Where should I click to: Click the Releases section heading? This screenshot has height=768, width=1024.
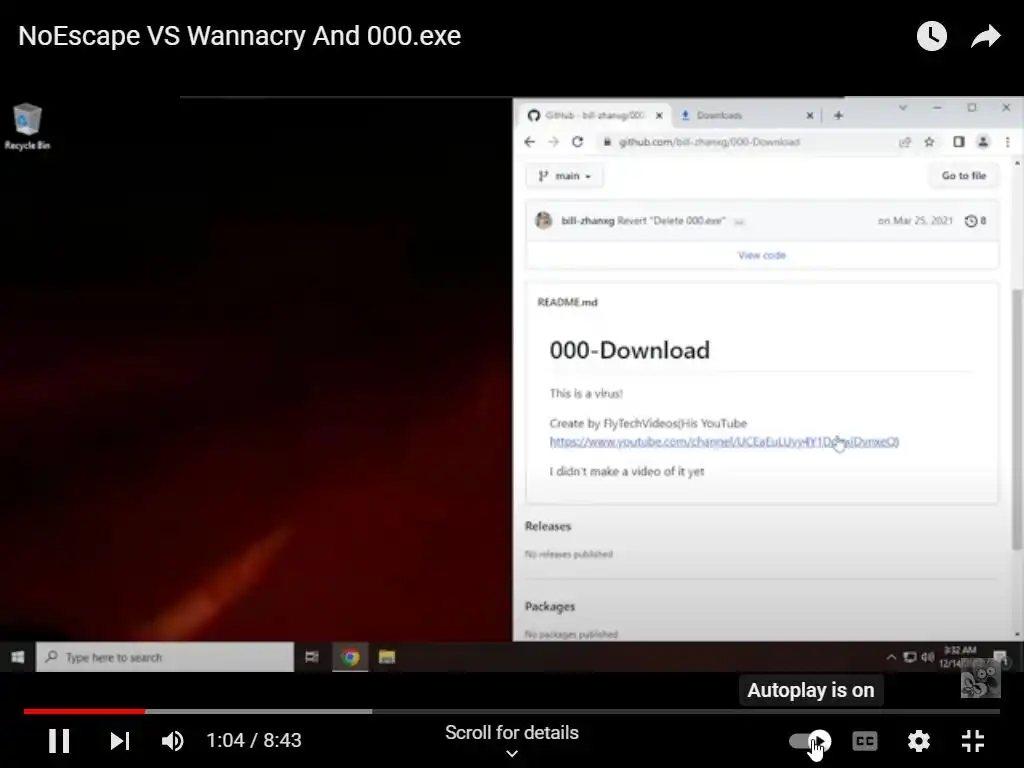(x=548, y=526)
